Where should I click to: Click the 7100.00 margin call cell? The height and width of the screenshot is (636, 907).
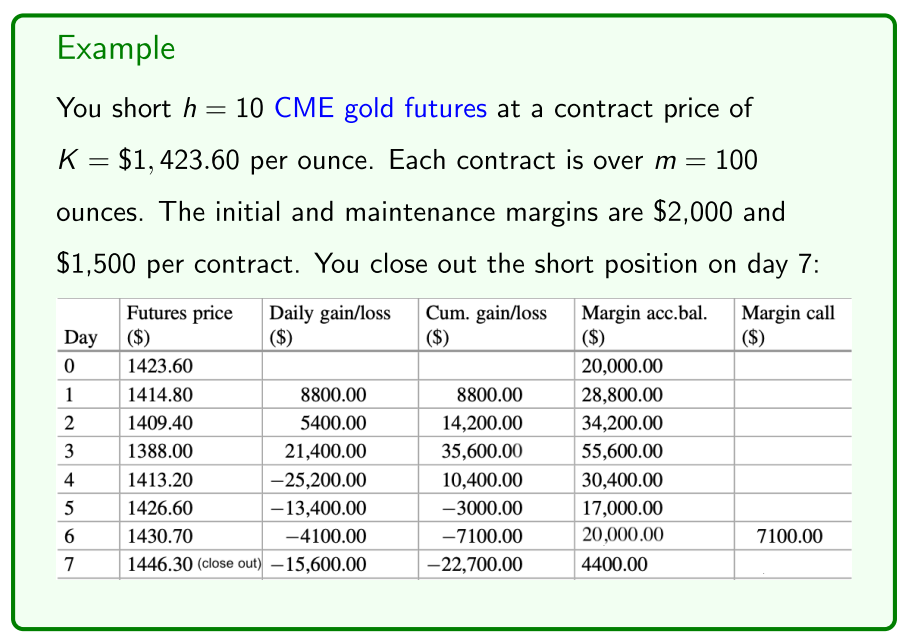791,536
